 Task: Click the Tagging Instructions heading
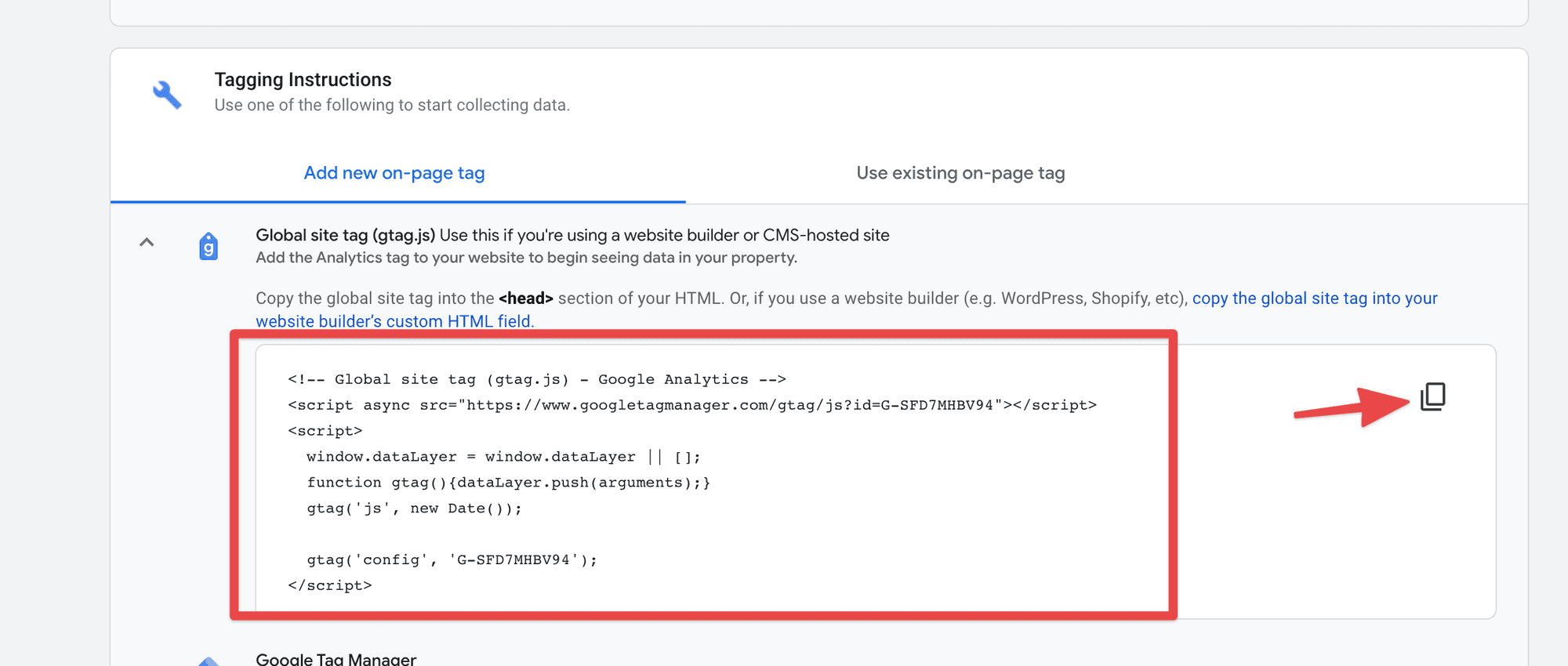tap(303, 80)
